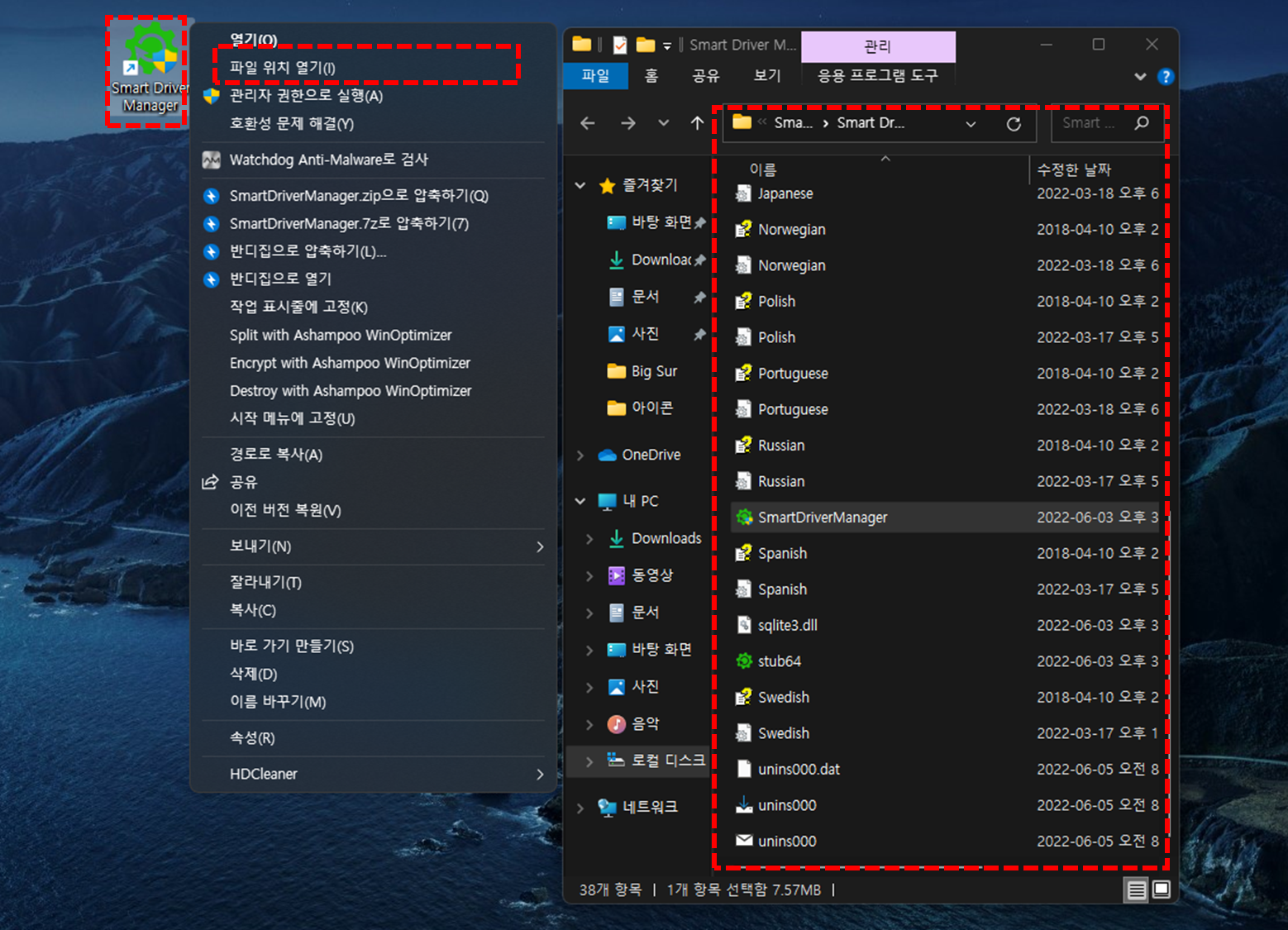Select the sqlite3.dll file name
This screenshot has height=930, width=1288.
tap(788, 626)
